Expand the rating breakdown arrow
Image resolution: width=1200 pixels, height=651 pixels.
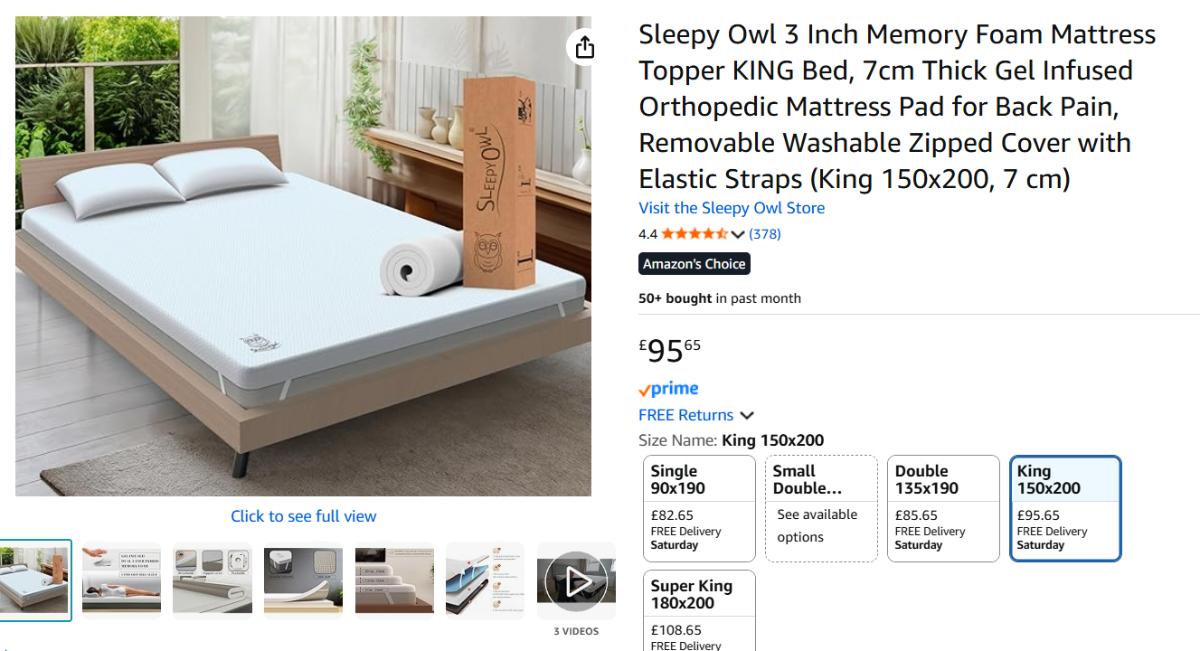click(738, 235)
